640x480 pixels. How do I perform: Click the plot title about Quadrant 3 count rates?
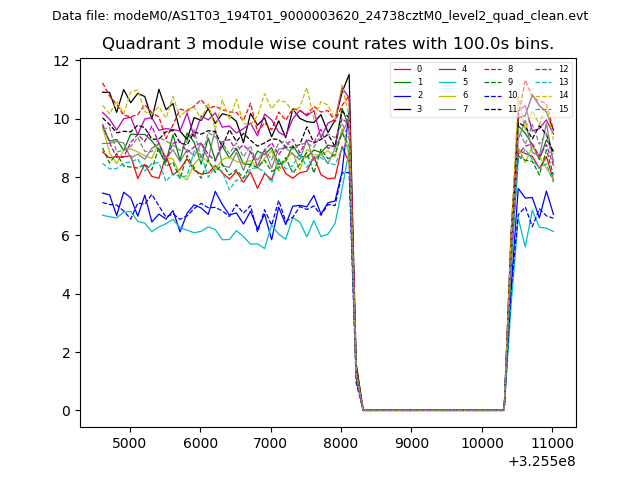click(328, 44)
